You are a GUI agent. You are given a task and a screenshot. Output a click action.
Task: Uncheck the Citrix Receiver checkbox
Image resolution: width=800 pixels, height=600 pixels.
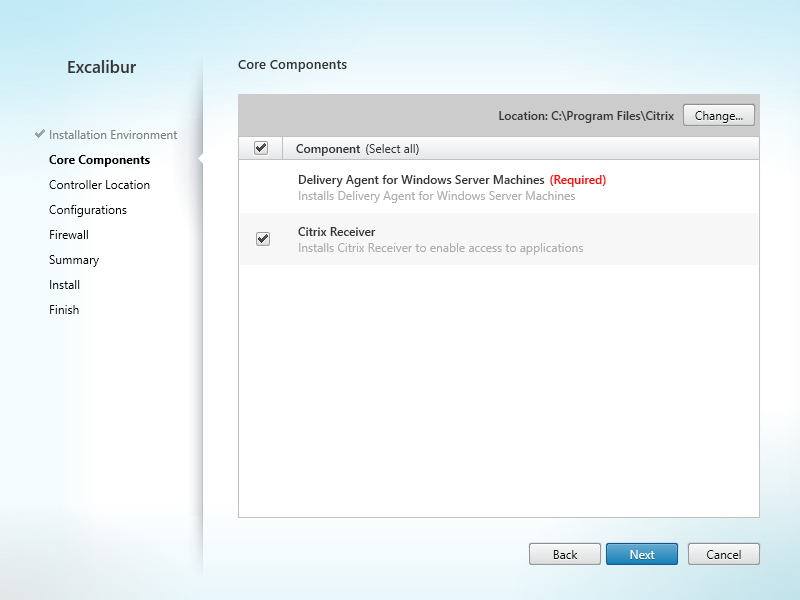(263, 239)
